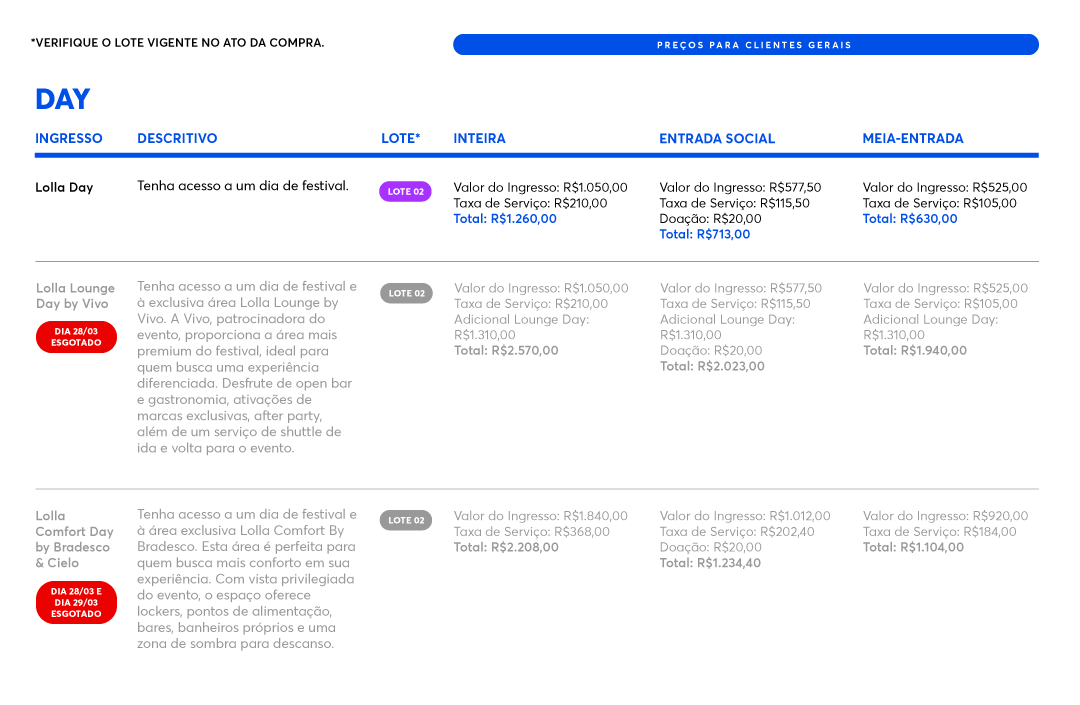Screen dimensions: 1080x705
Task: Click 'Doação: R$20,00' in Lolla Lounge row
Action: [711, 350]
